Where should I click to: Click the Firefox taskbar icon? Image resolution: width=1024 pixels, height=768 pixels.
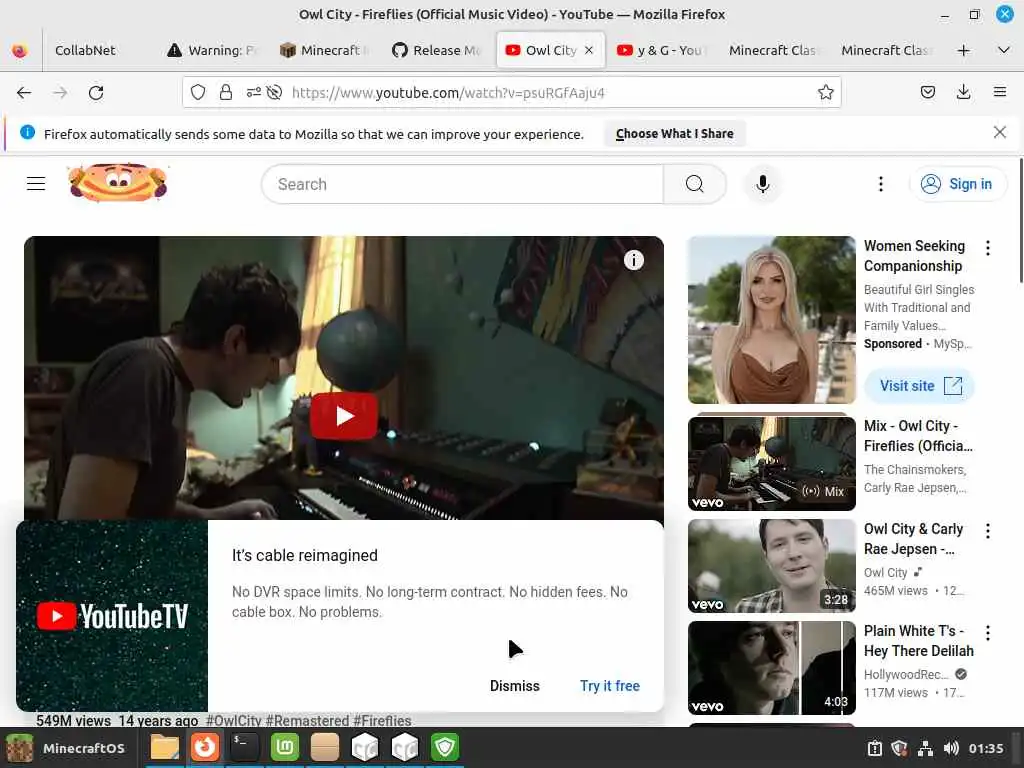[204, 747]
